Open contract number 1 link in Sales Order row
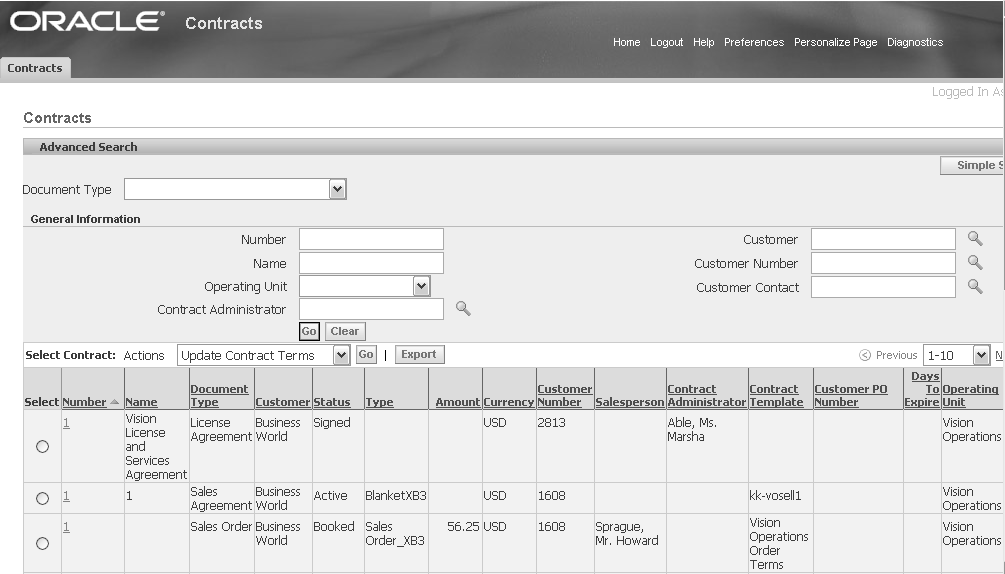1005x574 pixels. point(66,527)
